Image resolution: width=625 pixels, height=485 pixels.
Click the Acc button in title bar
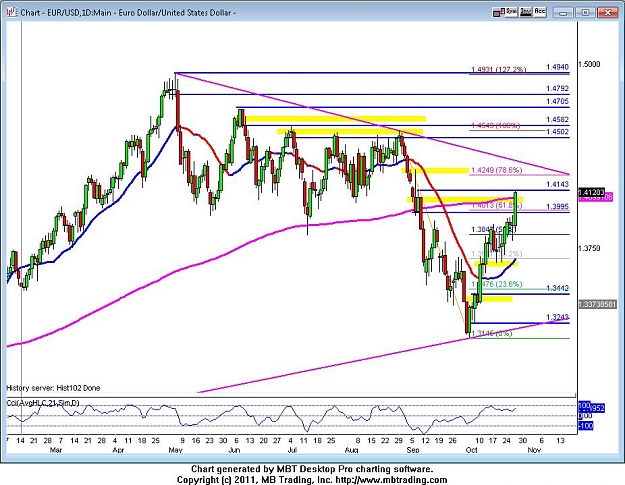coord(540,12)
